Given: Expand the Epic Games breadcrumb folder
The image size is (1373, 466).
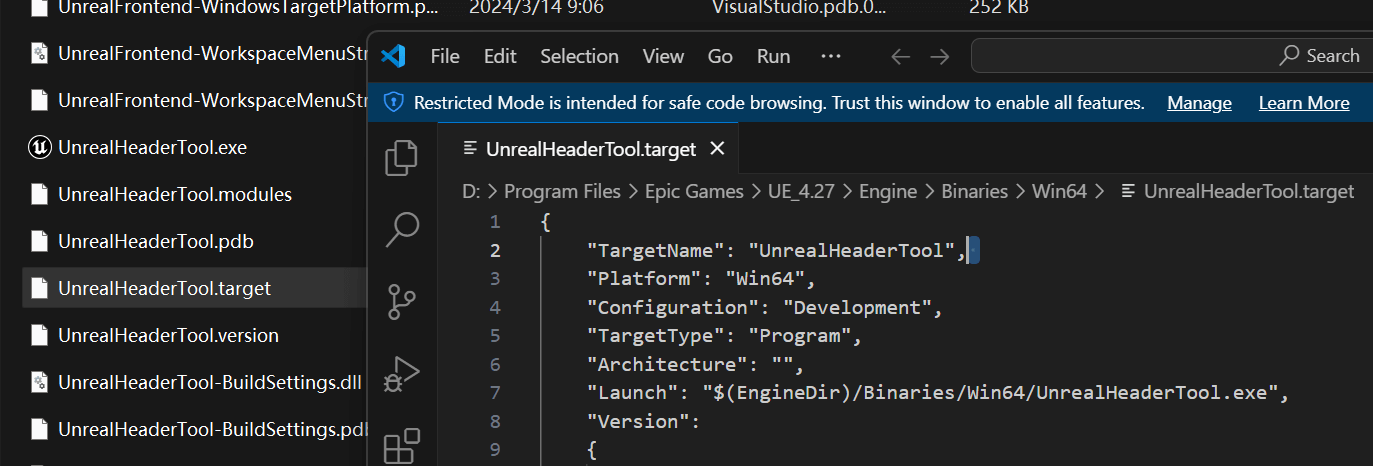Looking at the screenshot, I should tap(694, 191).
